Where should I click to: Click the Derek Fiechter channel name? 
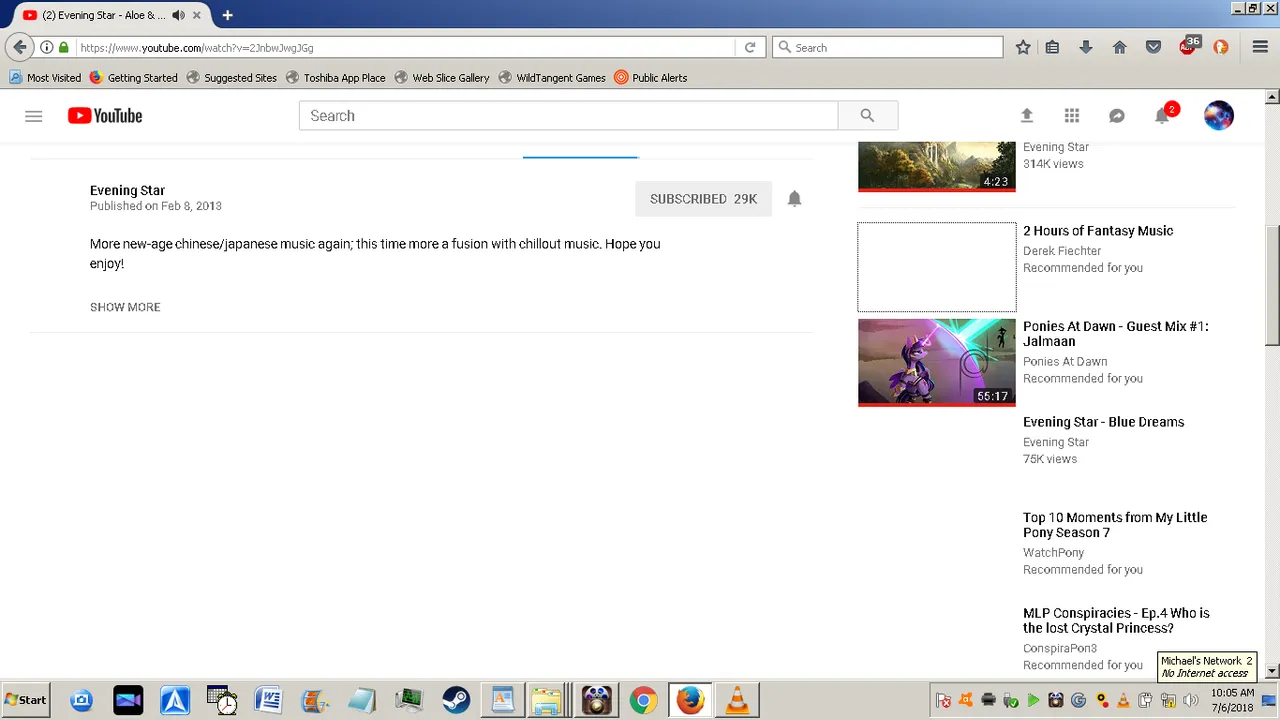pos(1062,251)
